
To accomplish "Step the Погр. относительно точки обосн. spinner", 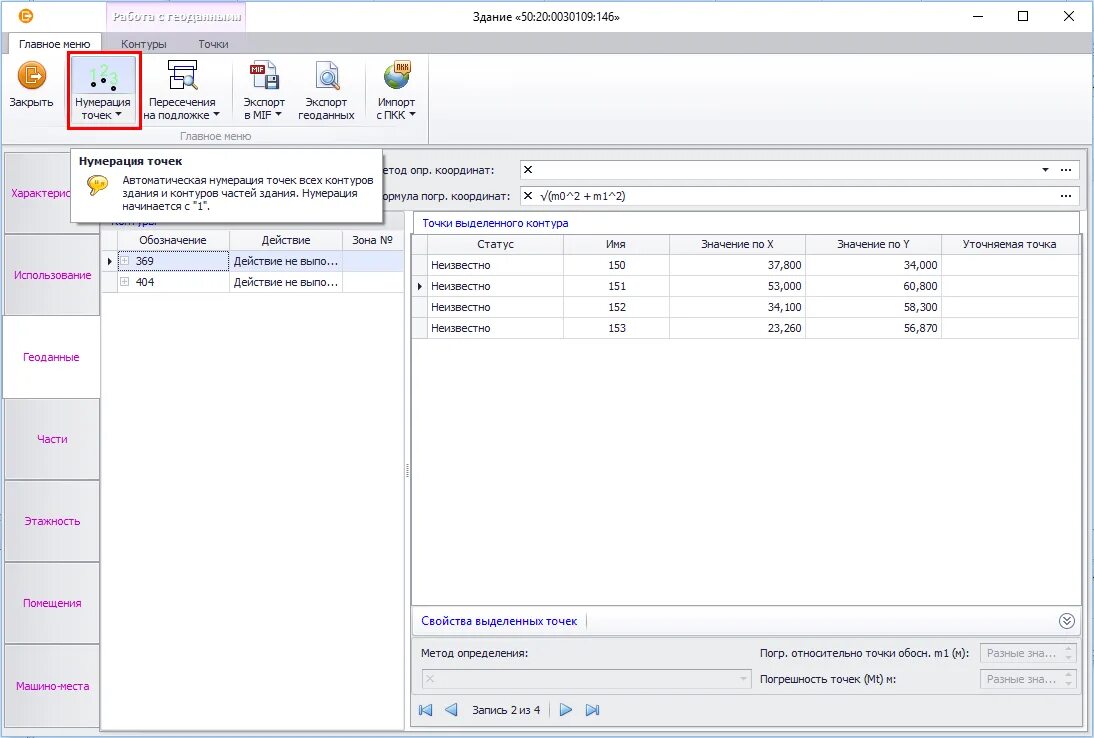I will click(1068, 653).
